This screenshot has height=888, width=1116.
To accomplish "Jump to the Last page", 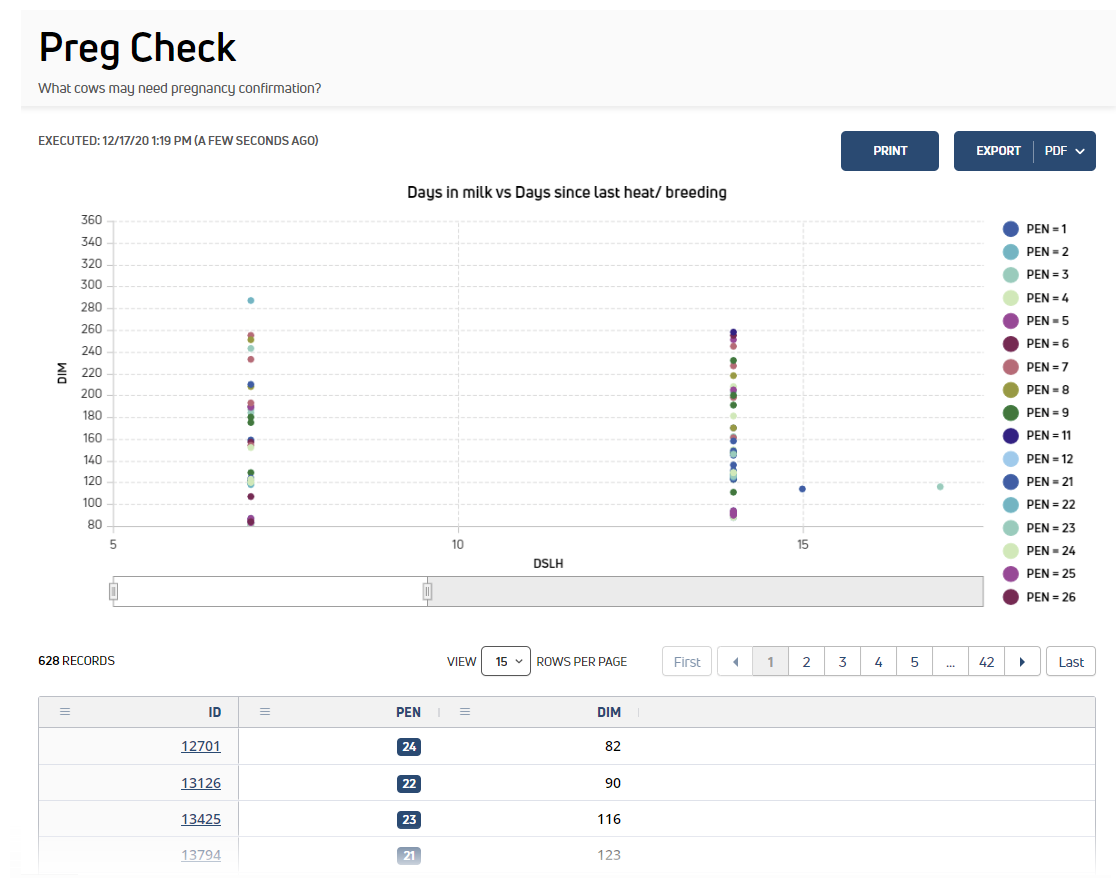I will (1070, 662).
